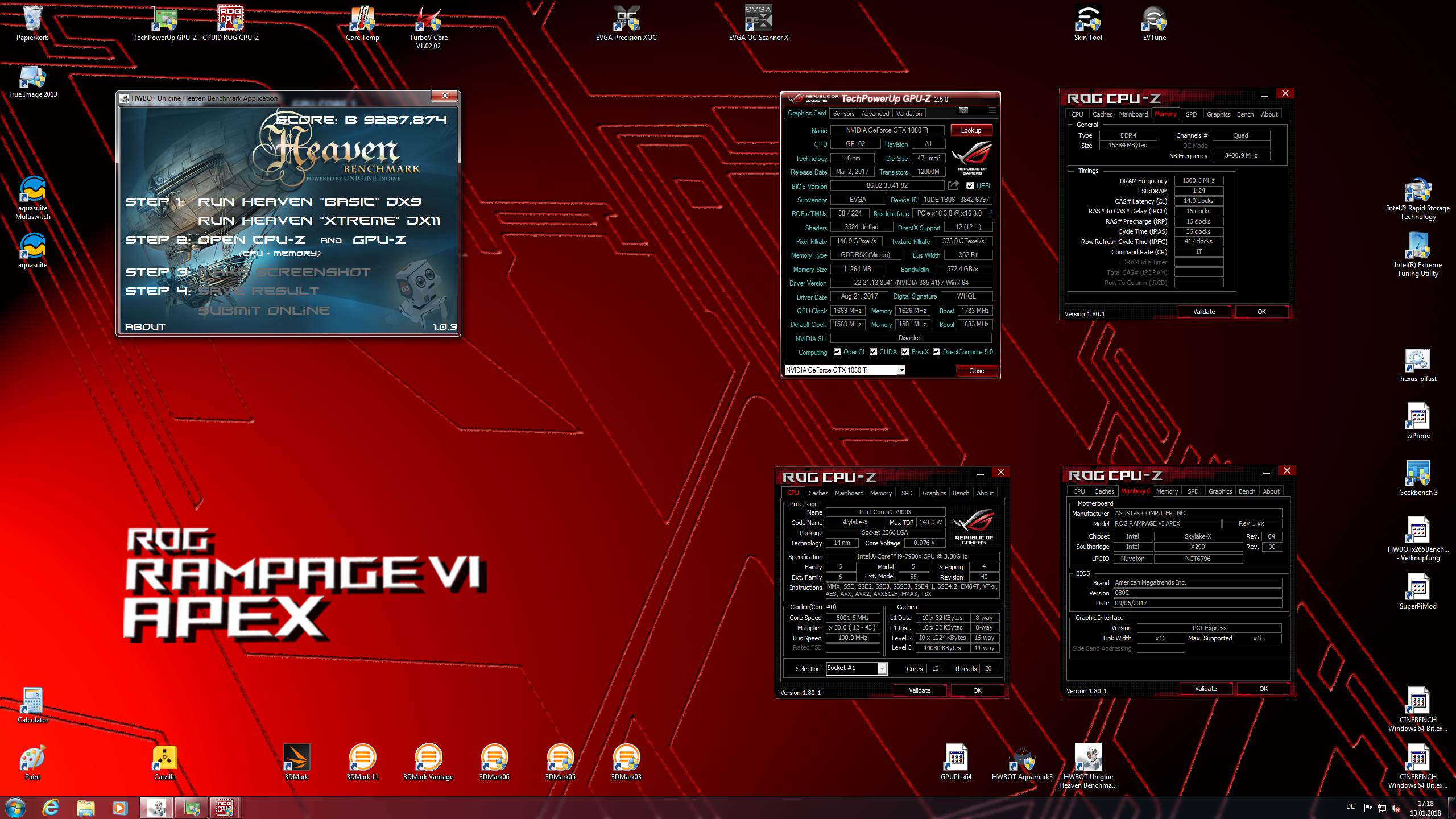Launch Geekbench 3 desktop icon
This screenshot has height=819, width=1456.
(1418, 479)
